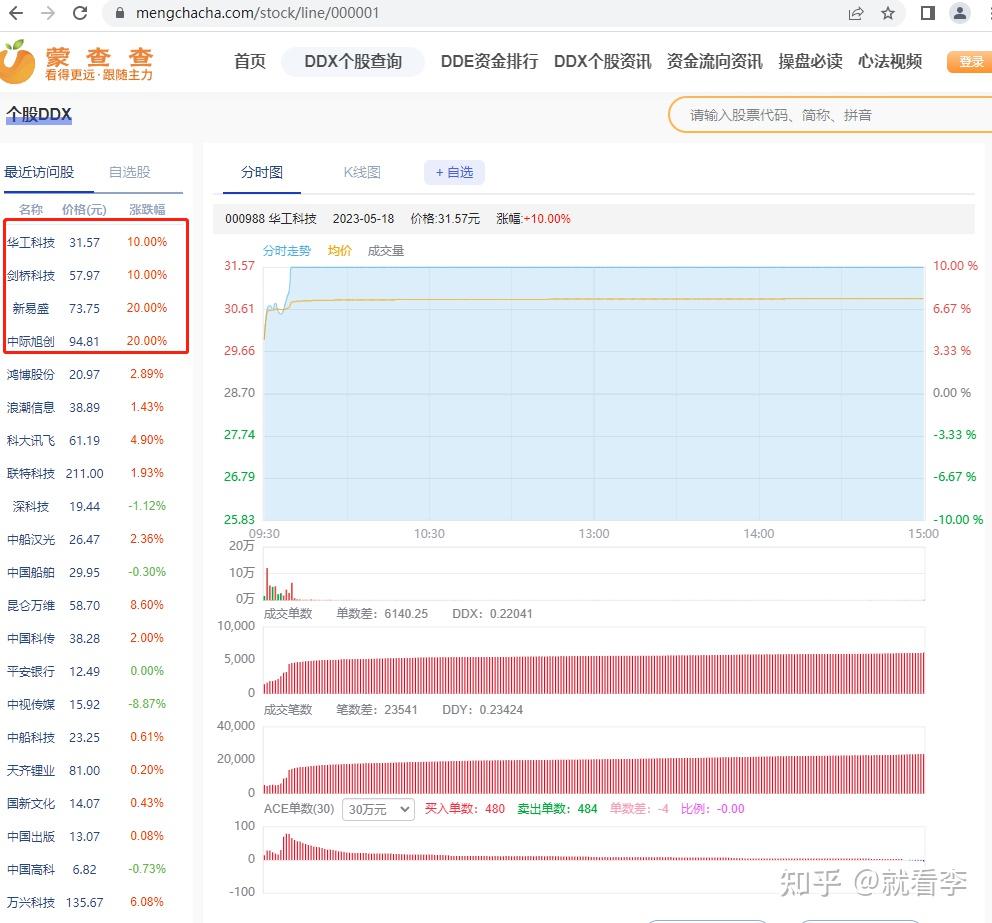Open 国新文化 stock row

point(87,803)
